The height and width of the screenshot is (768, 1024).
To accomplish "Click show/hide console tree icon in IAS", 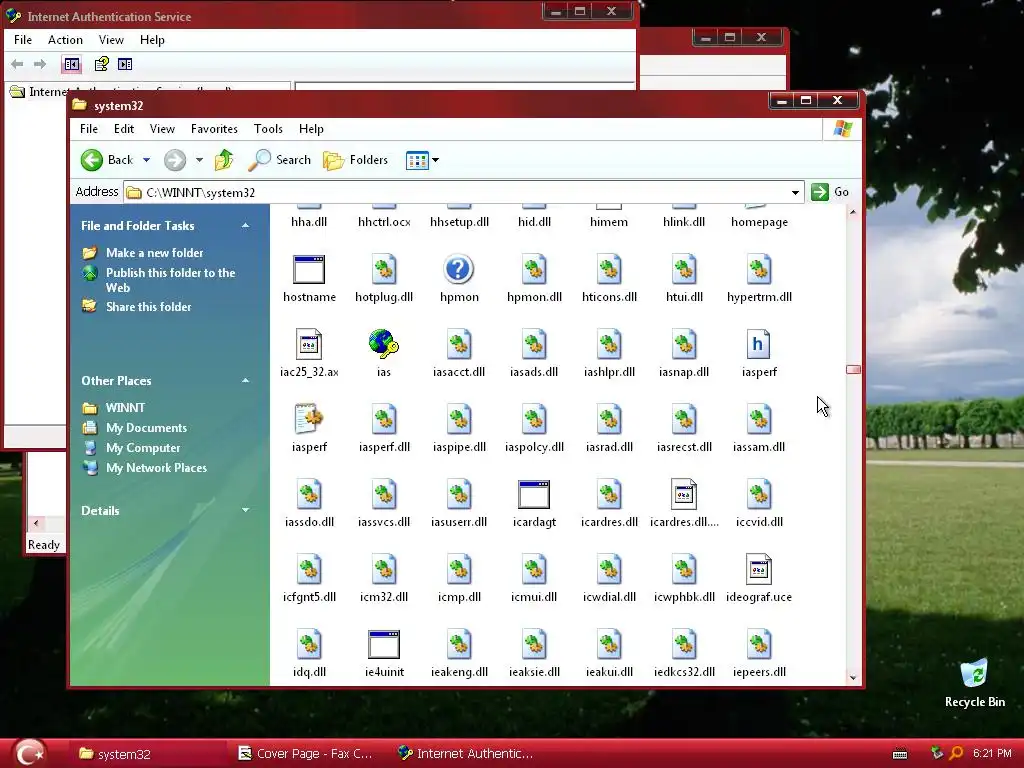I will point(72,64).
